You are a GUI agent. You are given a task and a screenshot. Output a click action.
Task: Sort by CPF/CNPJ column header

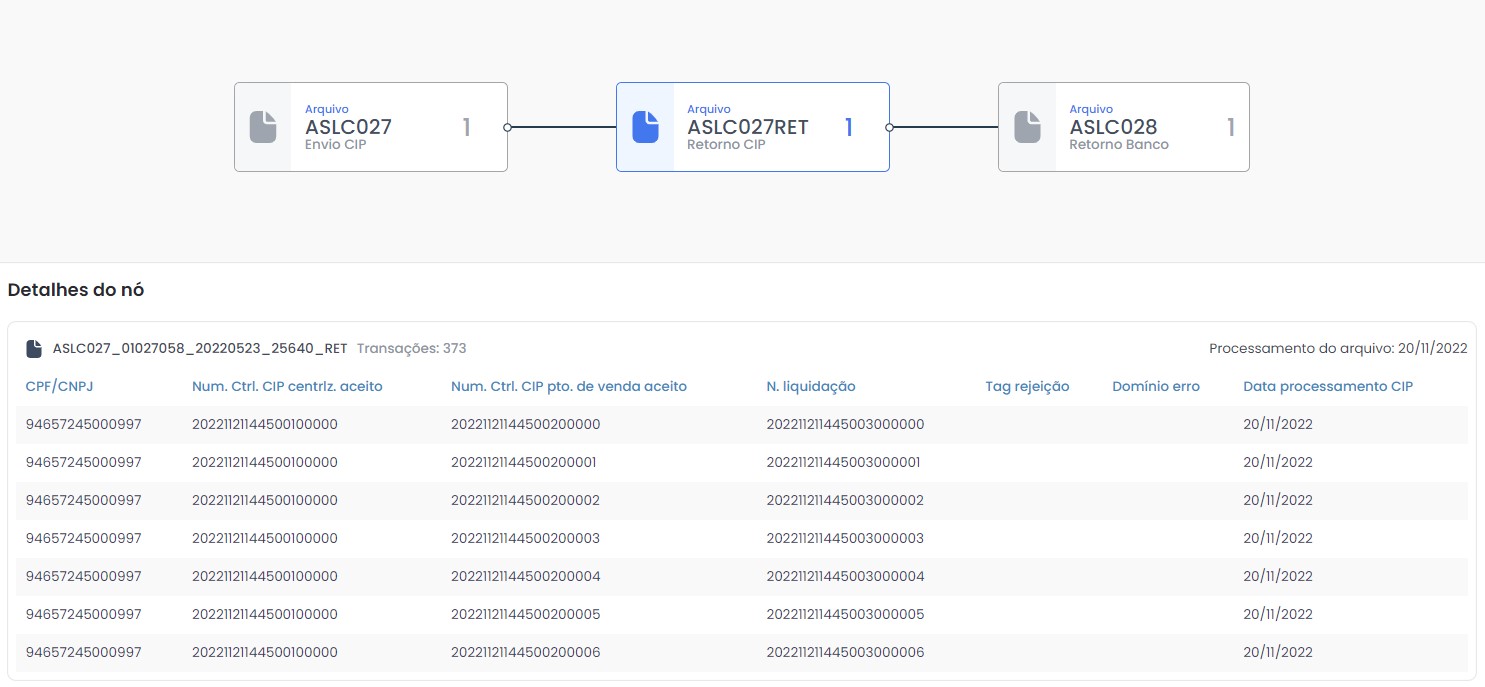click(x=59, y=386)
